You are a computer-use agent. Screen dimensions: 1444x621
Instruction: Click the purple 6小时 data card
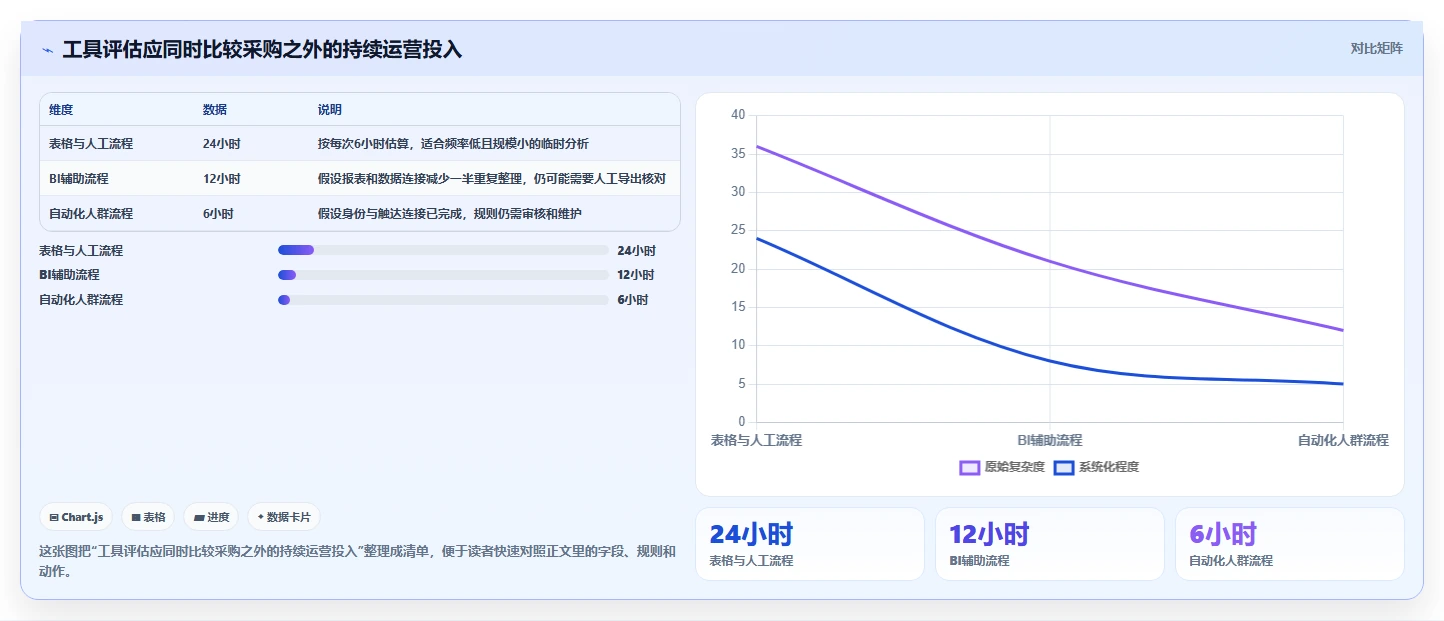(x=1290, y=544)
